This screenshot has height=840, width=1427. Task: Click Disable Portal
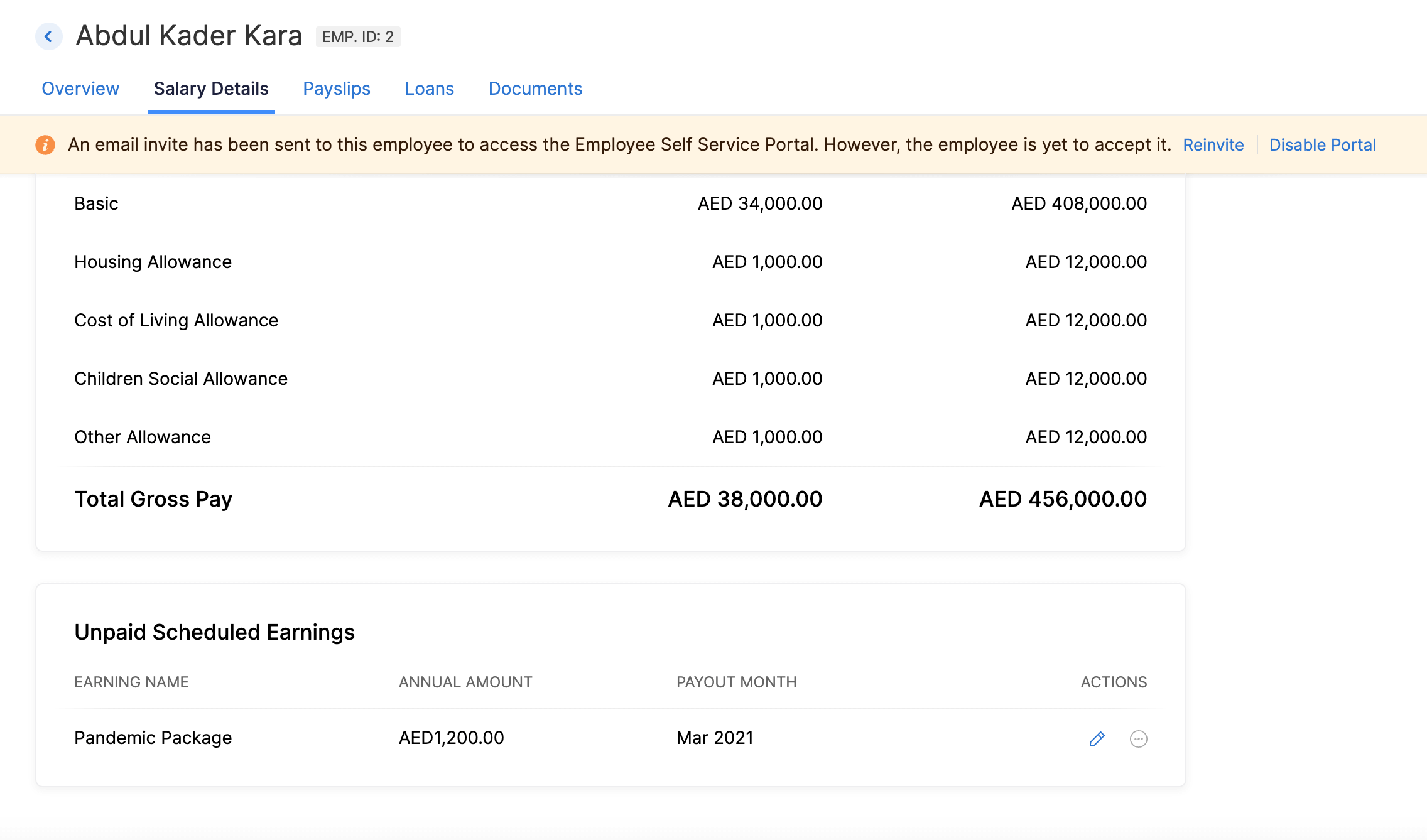1323,144
